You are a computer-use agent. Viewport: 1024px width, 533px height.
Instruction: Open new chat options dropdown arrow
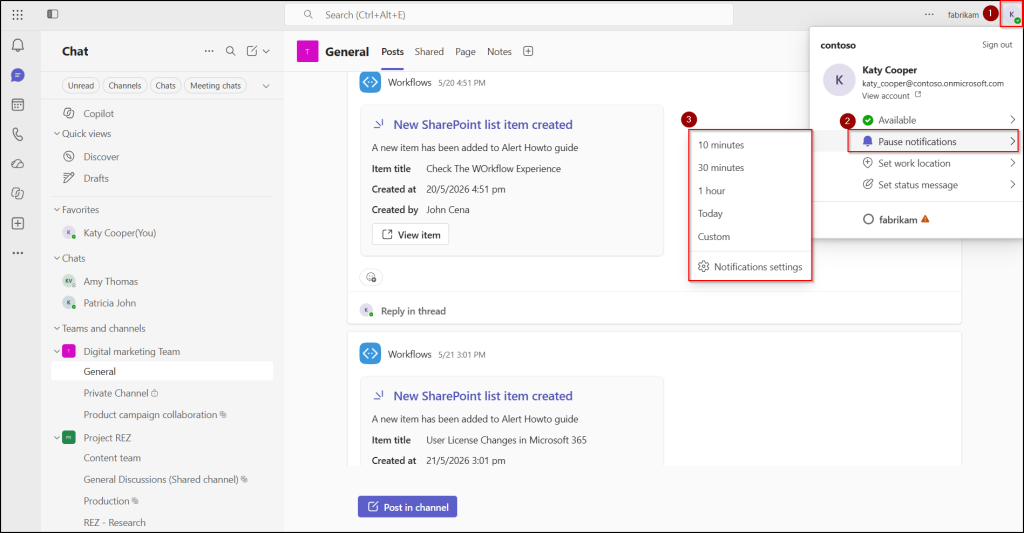click(266, 51)
